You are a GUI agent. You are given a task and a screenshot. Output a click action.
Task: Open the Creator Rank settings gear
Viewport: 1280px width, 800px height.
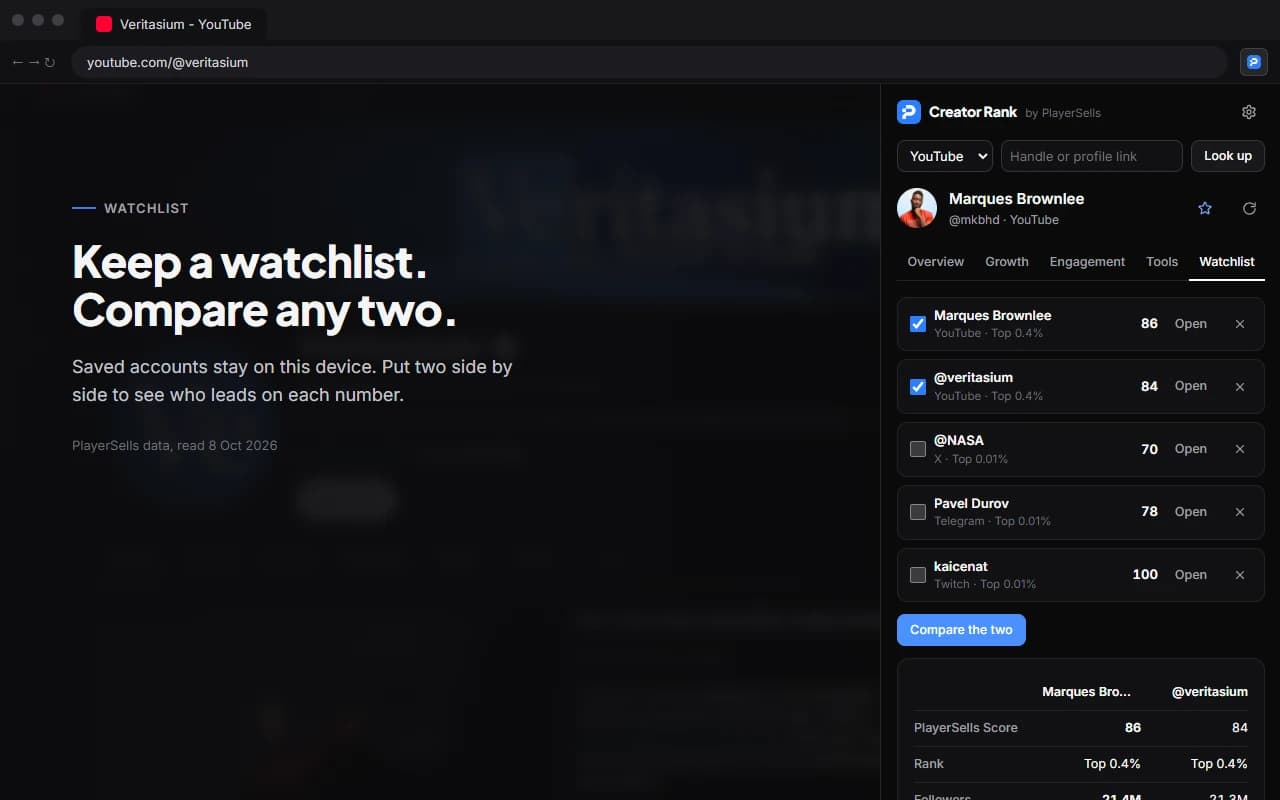1249,112
